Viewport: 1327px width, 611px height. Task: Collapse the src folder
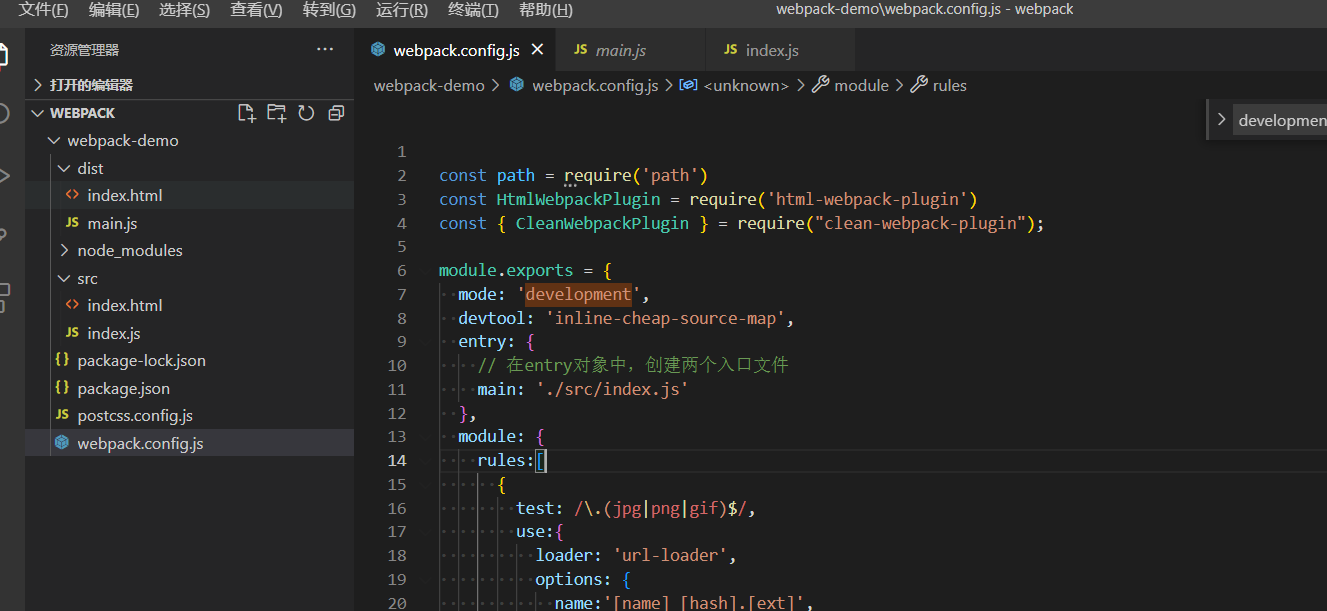pos(64,278)
